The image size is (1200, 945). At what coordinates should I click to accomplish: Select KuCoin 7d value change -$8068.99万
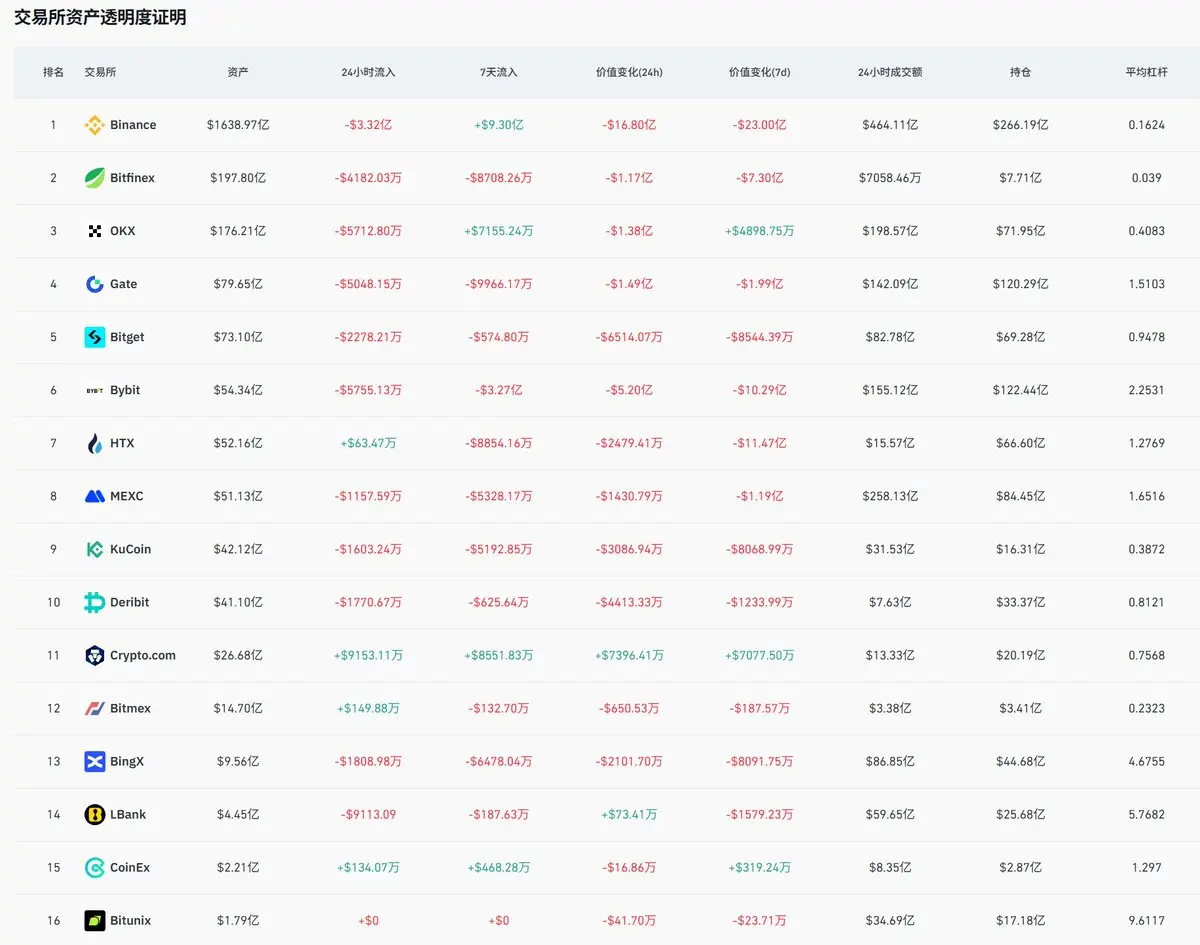759,549
